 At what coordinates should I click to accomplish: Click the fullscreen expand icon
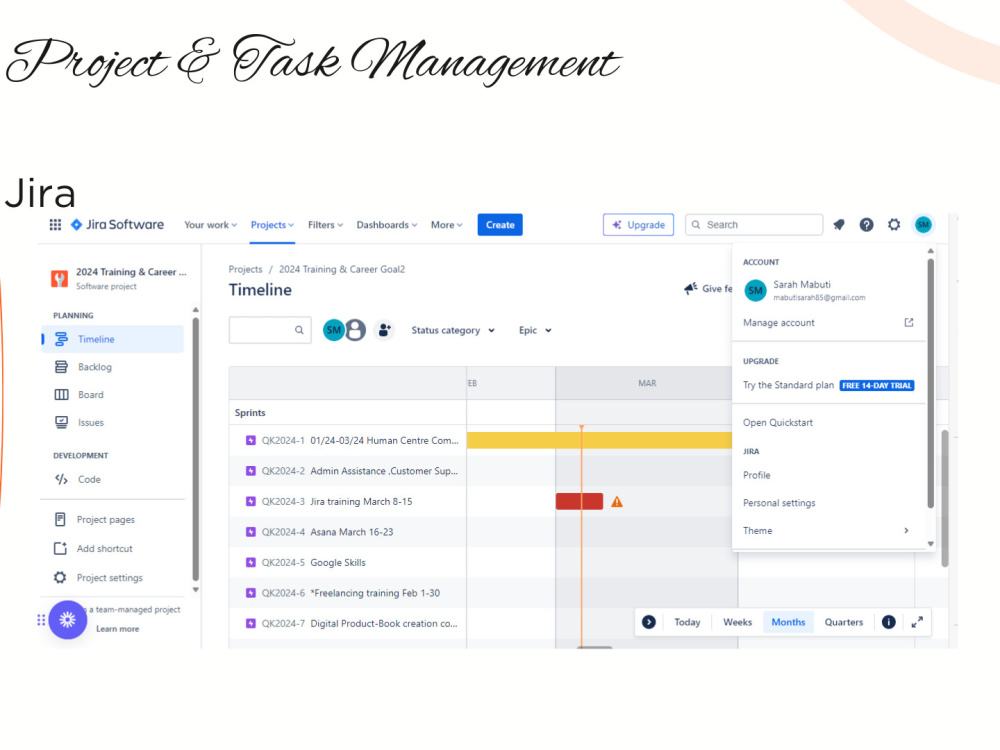(x=917, y=622)
